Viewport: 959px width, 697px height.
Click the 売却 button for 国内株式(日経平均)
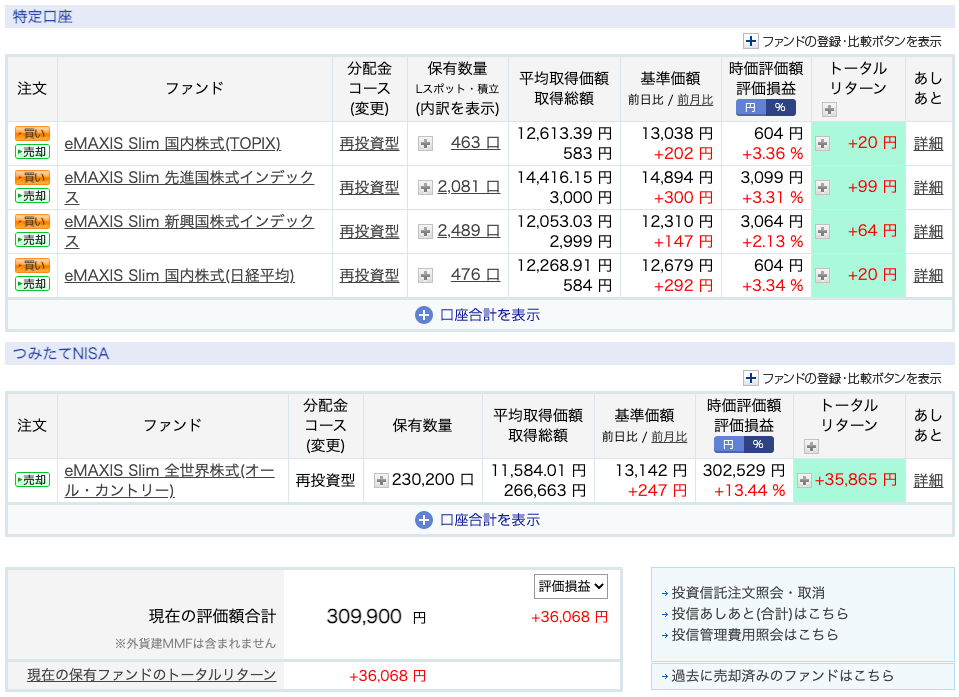click(32, 284)
